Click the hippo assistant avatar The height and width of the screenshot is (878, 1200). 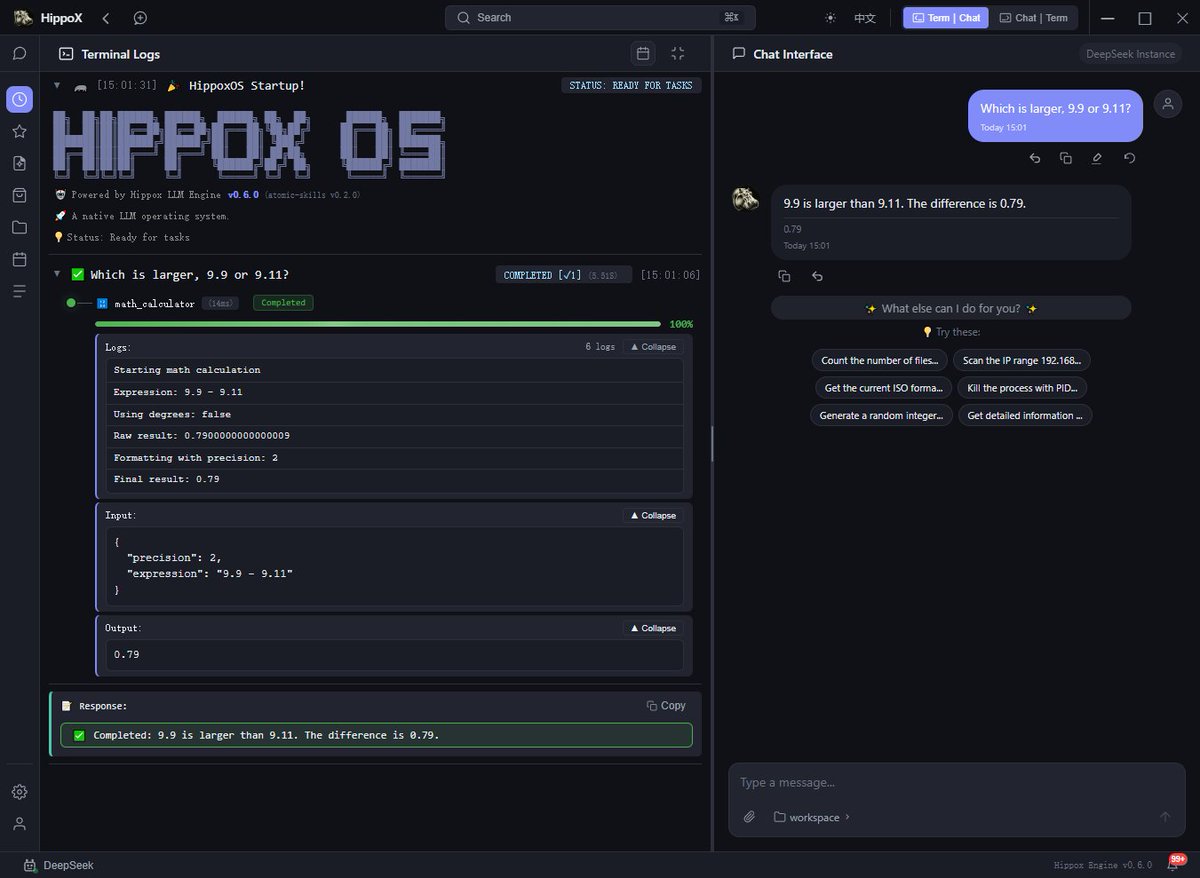click(745, 199)
